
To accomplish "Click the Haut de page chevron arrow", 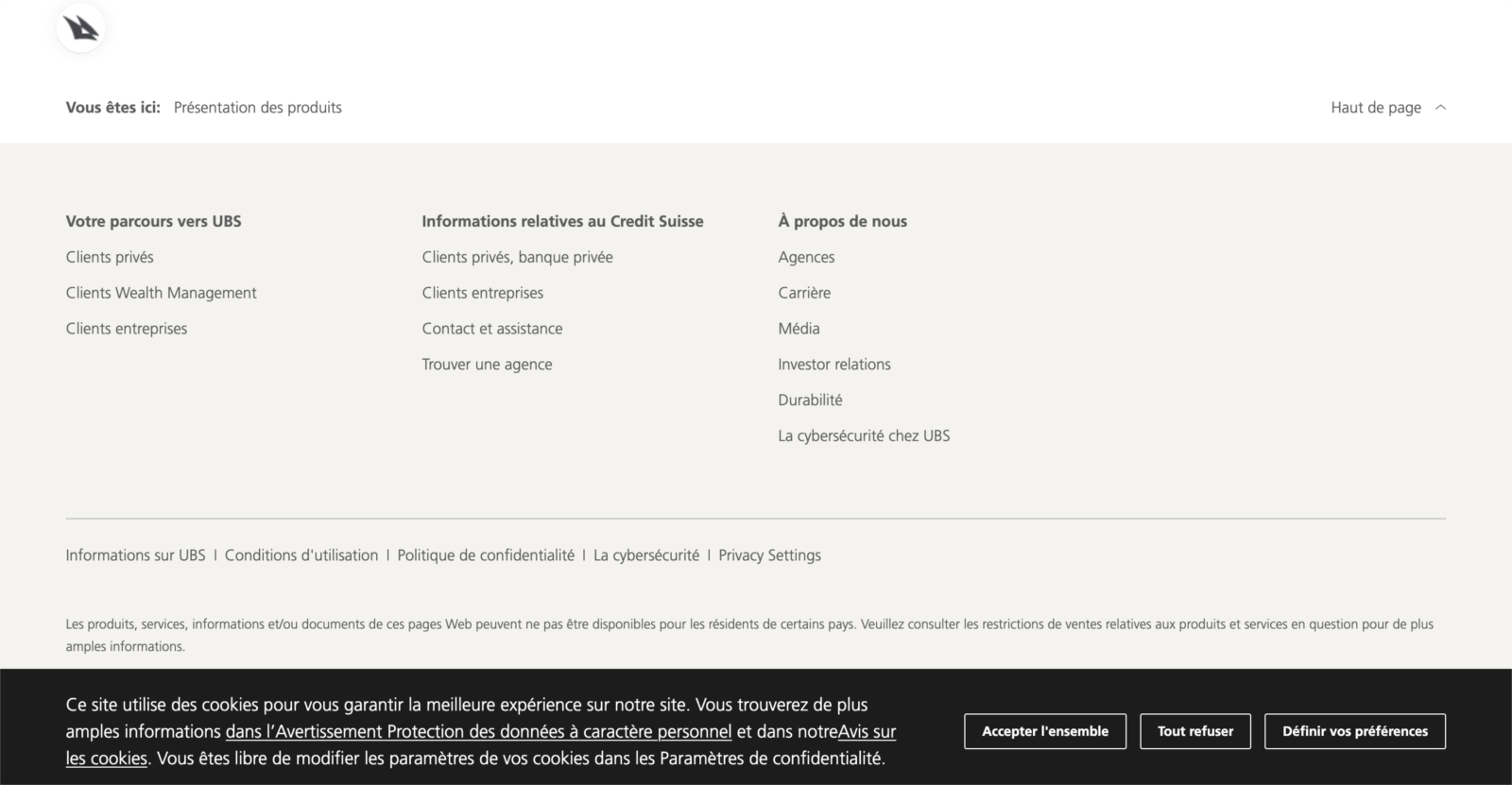I will 1440,108.
